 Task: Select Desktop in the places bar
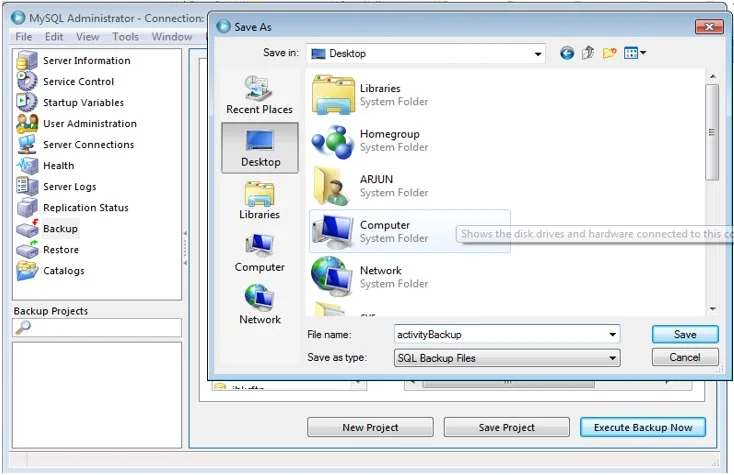pyautogui.click(x=260, y=148)
